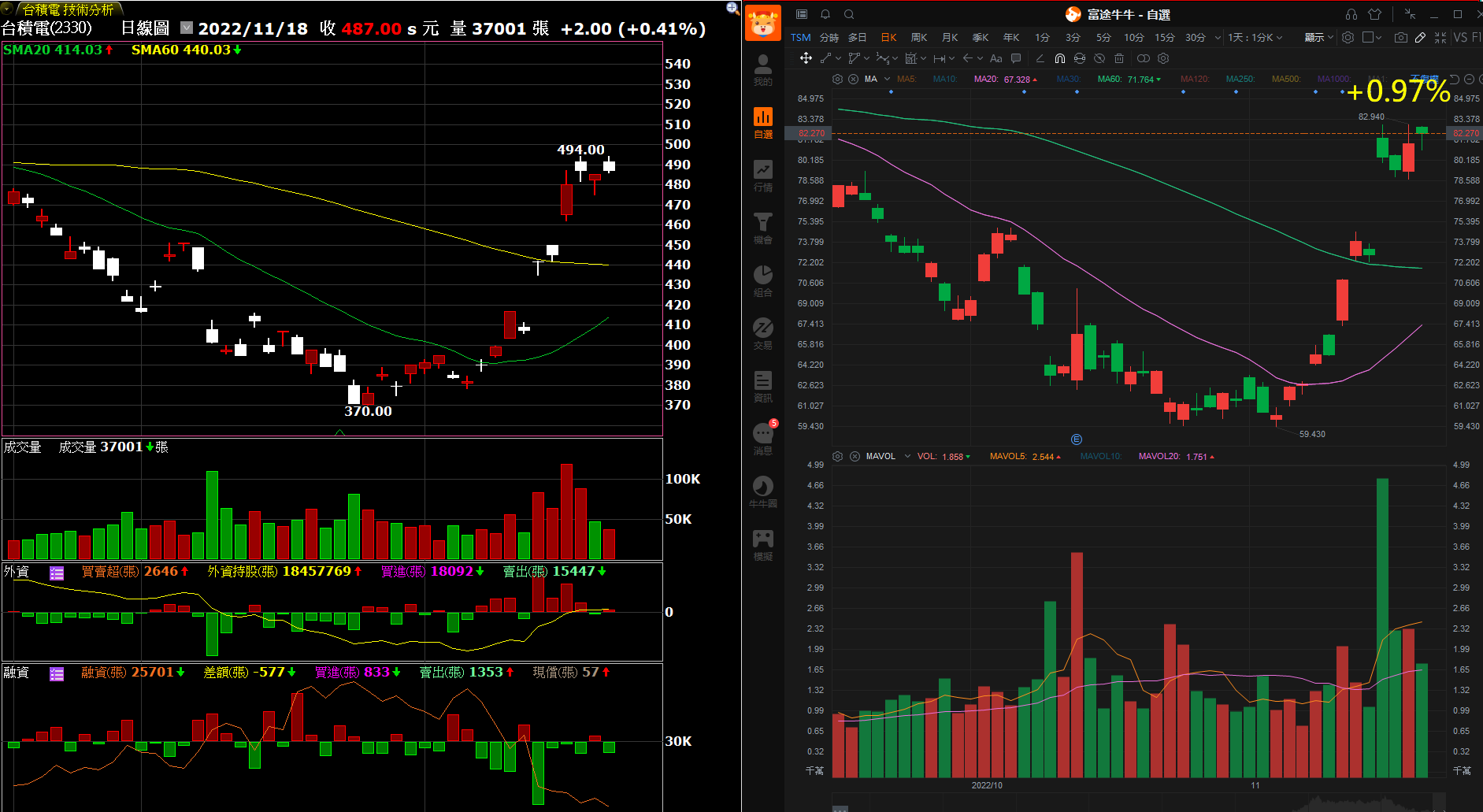Open 外資 detail list icon
1483x812 pixels.
[x=57, y=573]
